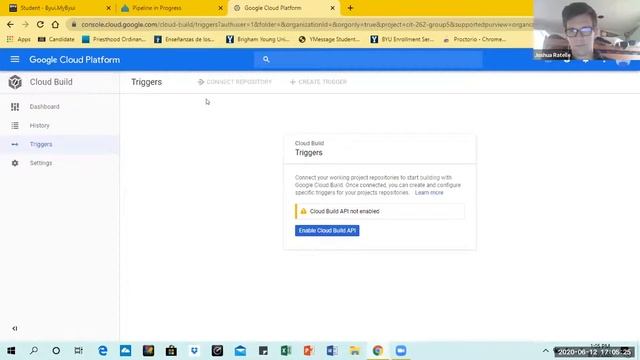Open History in the Cloud Build menu

click(x=40, y=125)
